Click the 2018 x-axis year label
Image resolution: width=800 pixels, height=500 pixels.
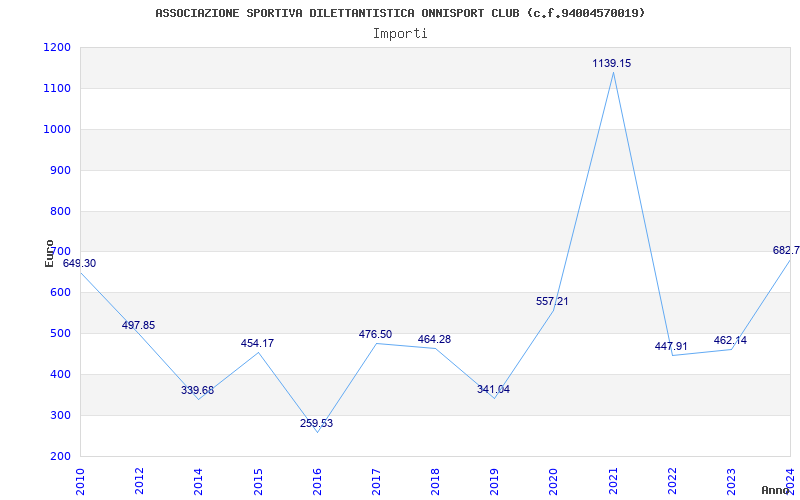coord(435,481)
